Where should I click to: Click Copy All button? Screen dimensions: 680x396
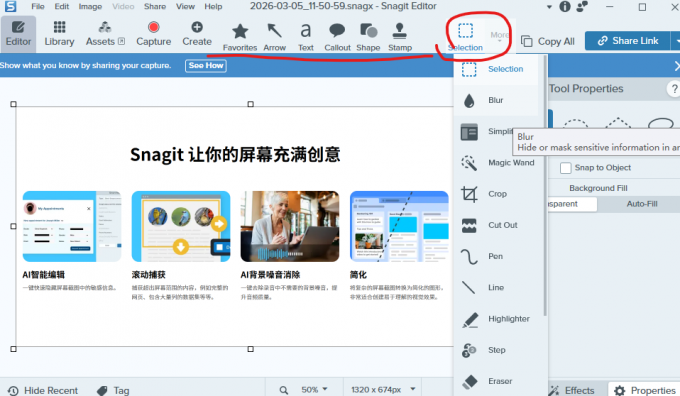[548, 41]
